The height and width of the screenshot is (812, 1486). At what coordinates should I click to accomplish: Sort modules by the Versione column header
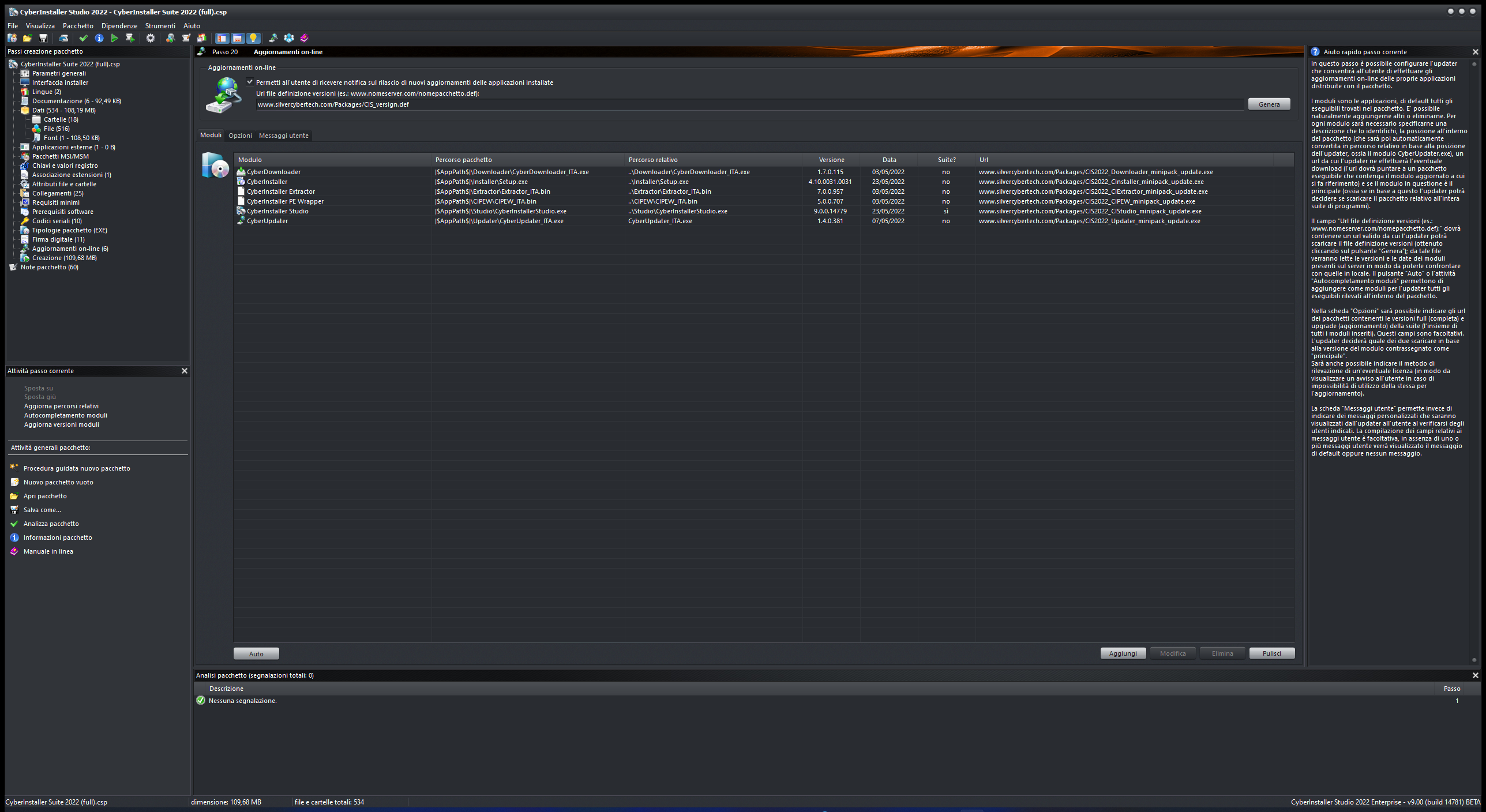[x=831, y=160]
